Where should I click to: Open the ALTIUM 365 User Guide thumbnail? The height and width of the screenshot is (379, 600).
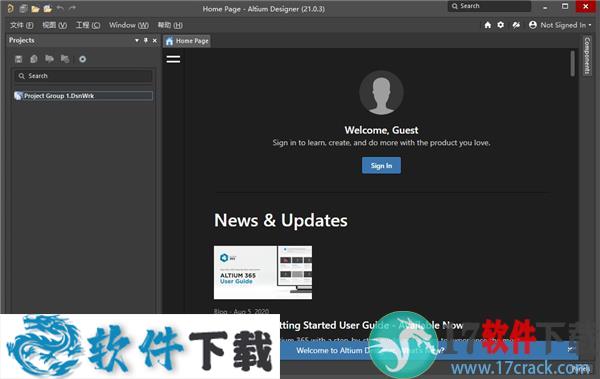[x=263, y=273]
